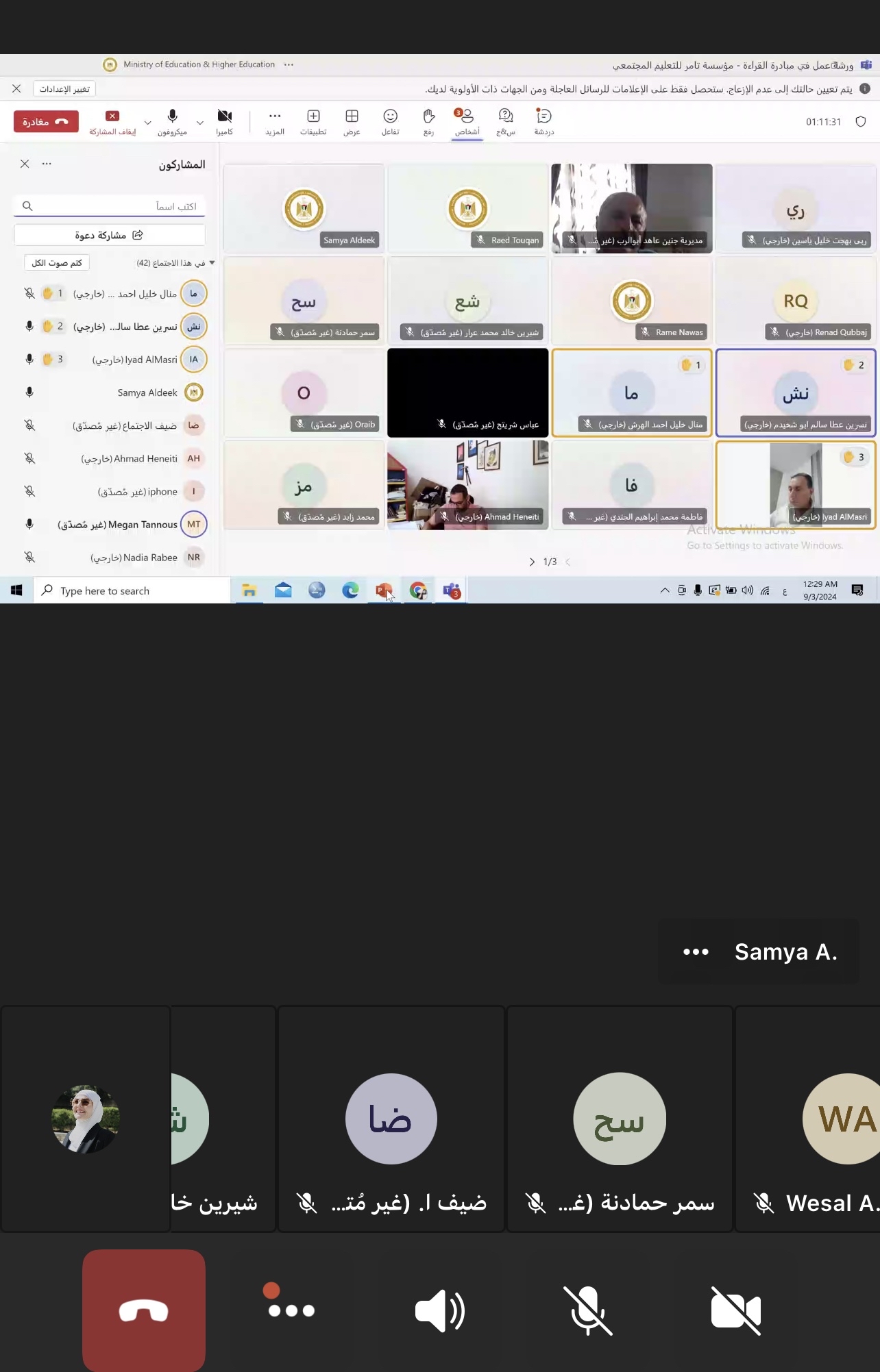The width and height of the screenshot is (880, 1372).
Task: Expand the dropdown arrow next to the leave options
Action: tap(147, 123)
